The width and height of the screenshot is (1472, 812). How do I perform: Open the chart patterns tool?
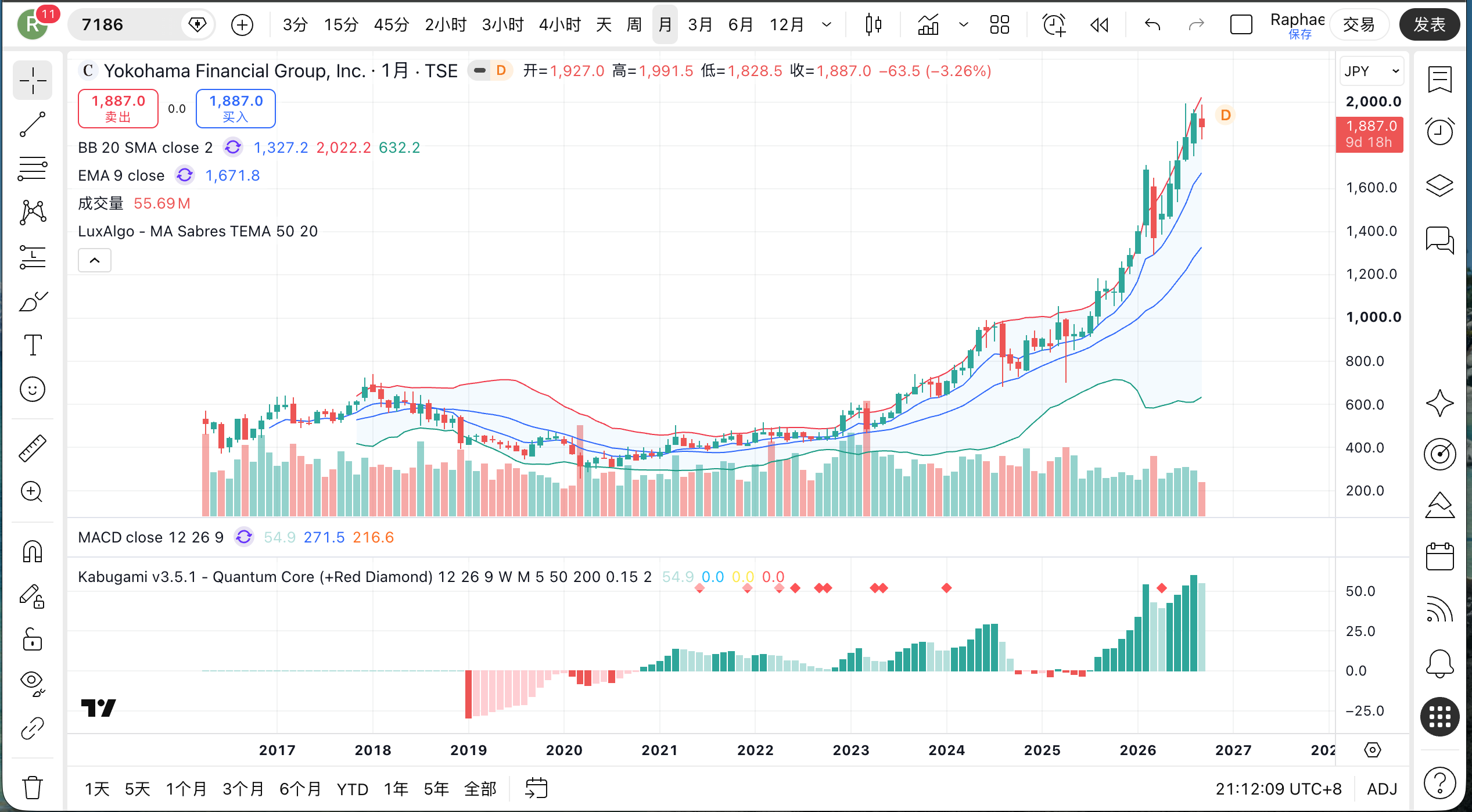tap(33, 213)
